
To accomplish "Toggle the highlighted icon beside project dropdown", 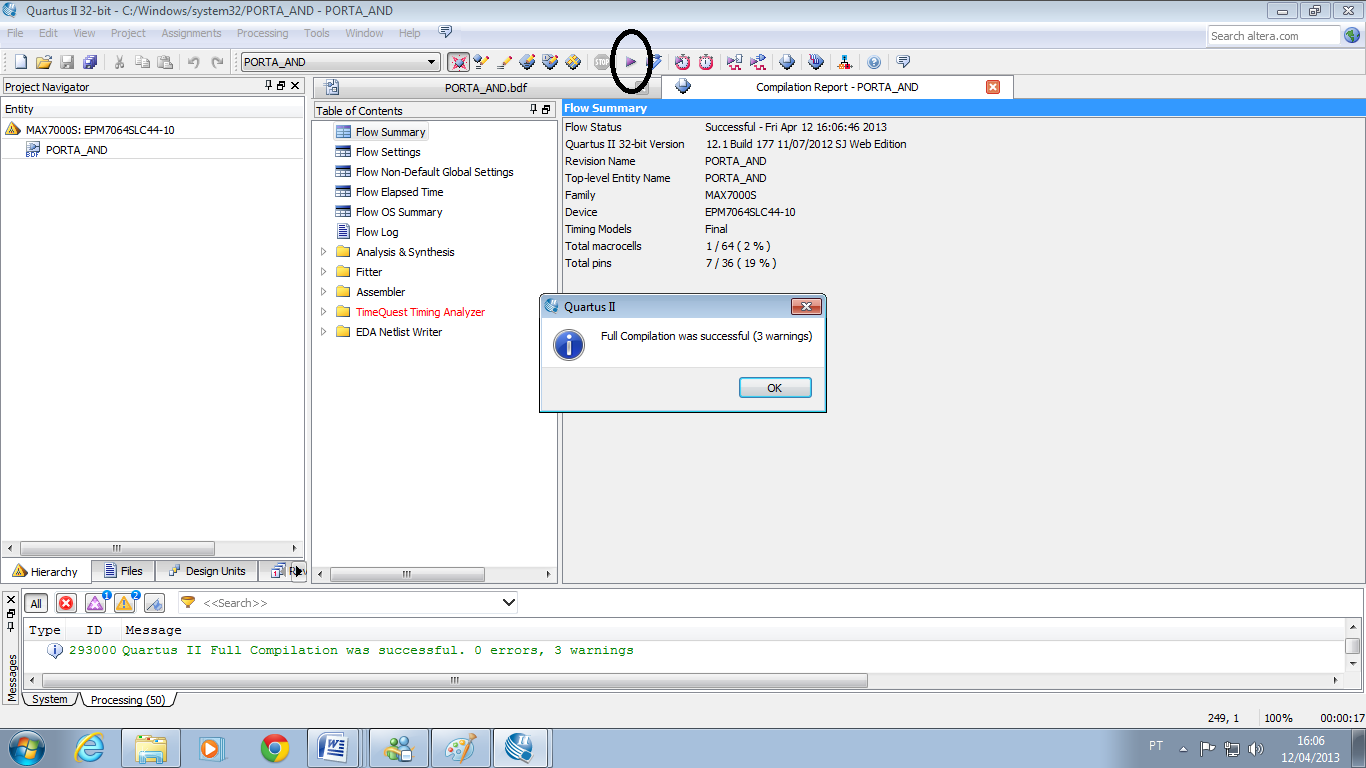I will (x=458, y=62).
